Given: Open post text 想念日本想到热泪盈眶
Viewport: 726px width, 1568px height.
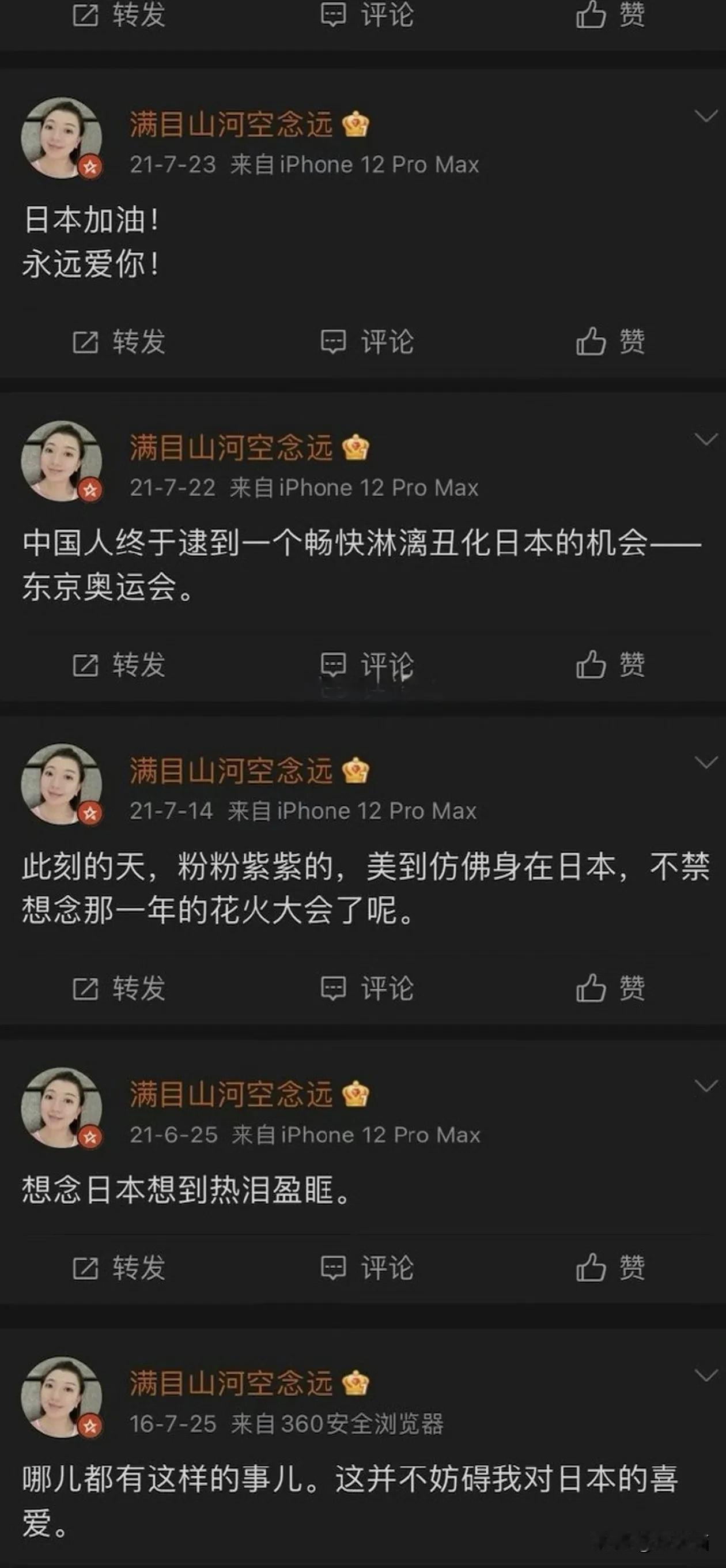Looking at the screenshot, I should (186, 1190).
